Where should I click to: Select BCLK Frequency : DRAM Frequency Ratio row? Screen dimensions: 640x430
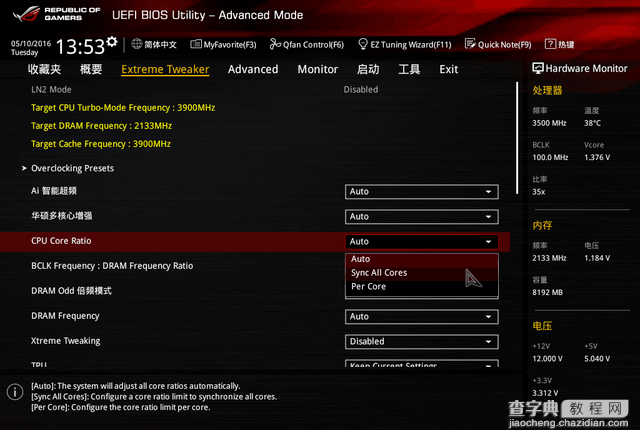(112, 266)
